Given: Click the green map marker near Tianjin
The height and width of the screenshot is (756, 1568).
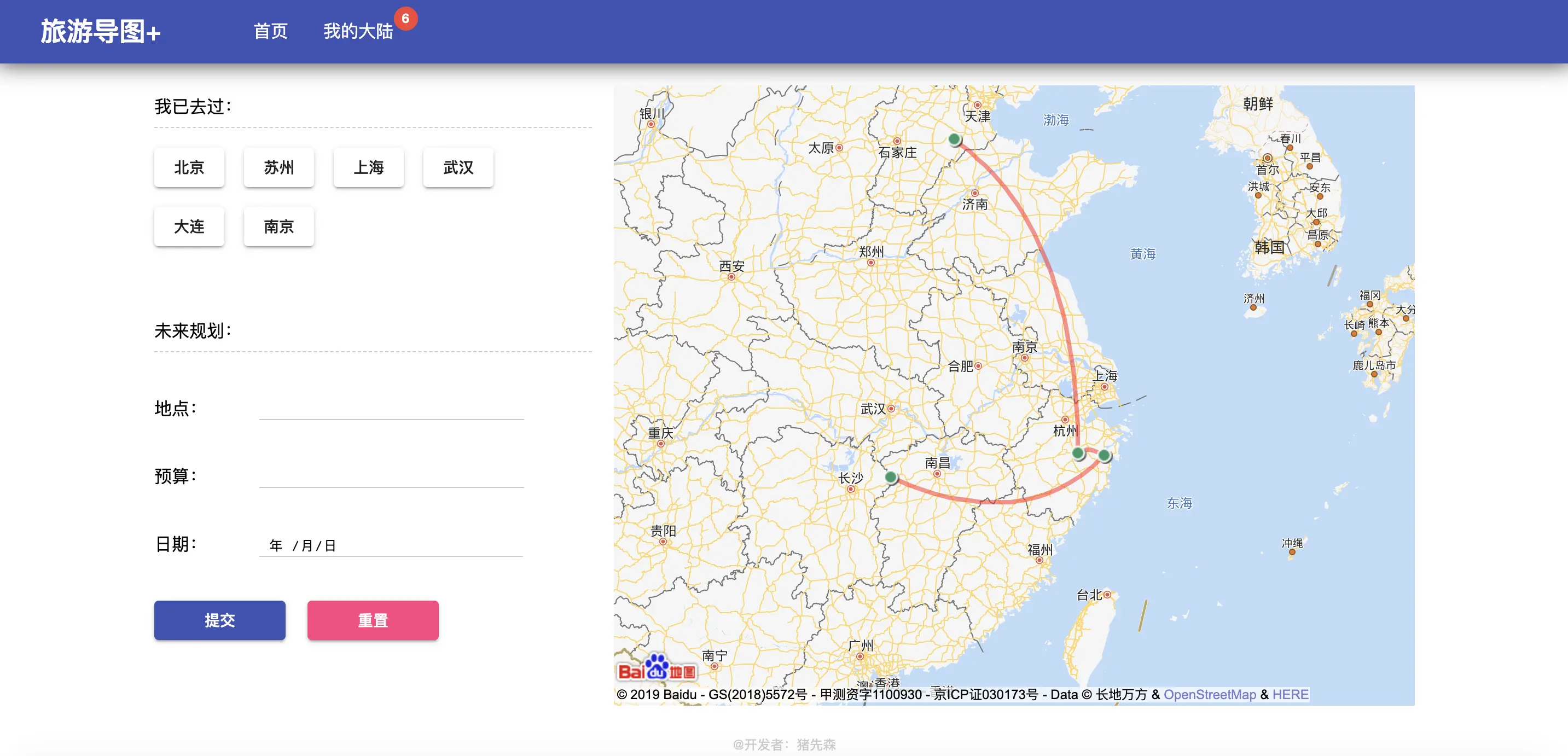Looking at the screenshot, I should 955,139.
